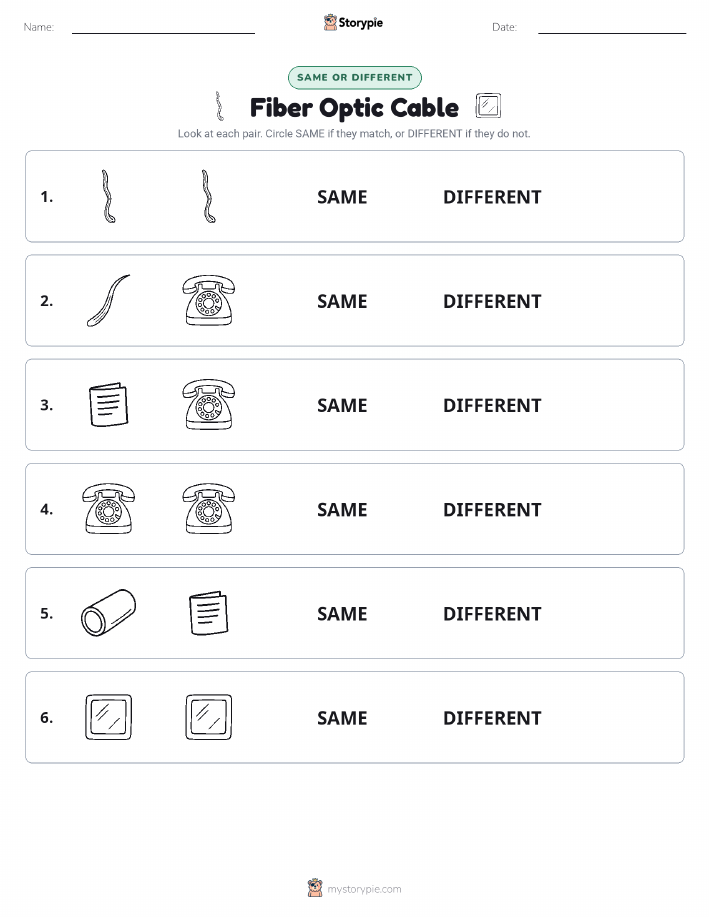709x917 pixels.
Task: Choose SAME for pair 6
Action: point(342,718)
